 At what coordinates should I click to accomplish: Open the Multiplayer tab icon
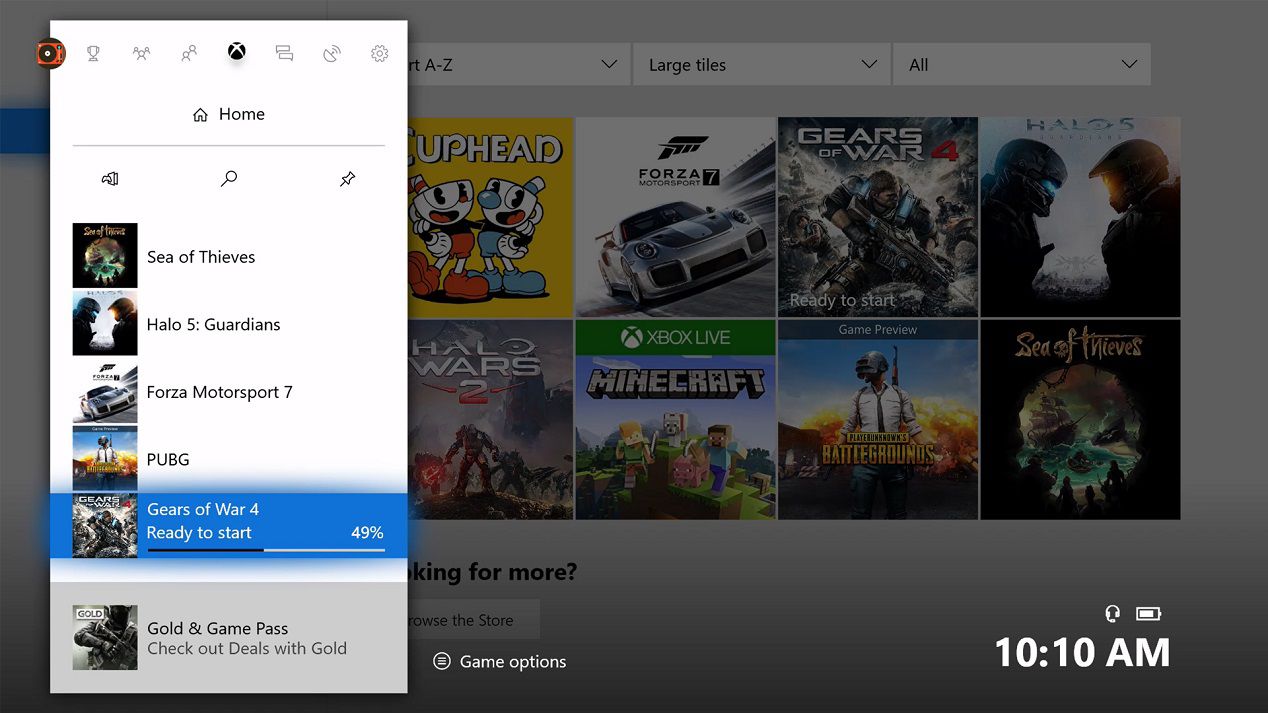(x=141, y=53)
